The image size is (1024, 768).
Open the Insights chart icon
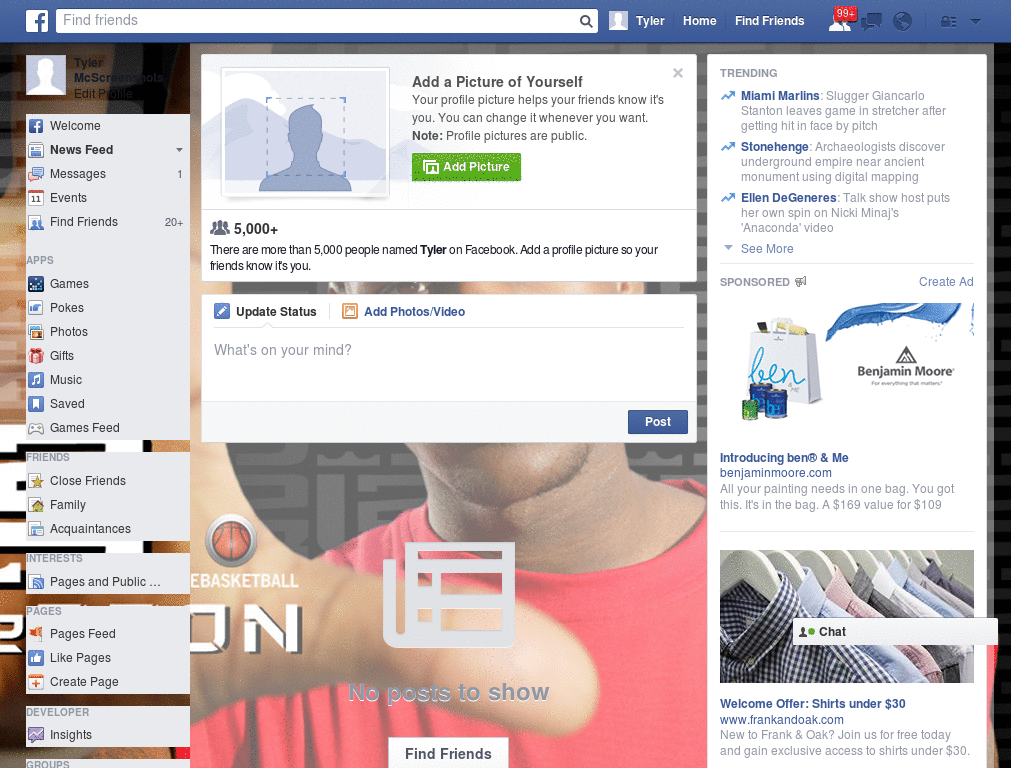point(36,735)
